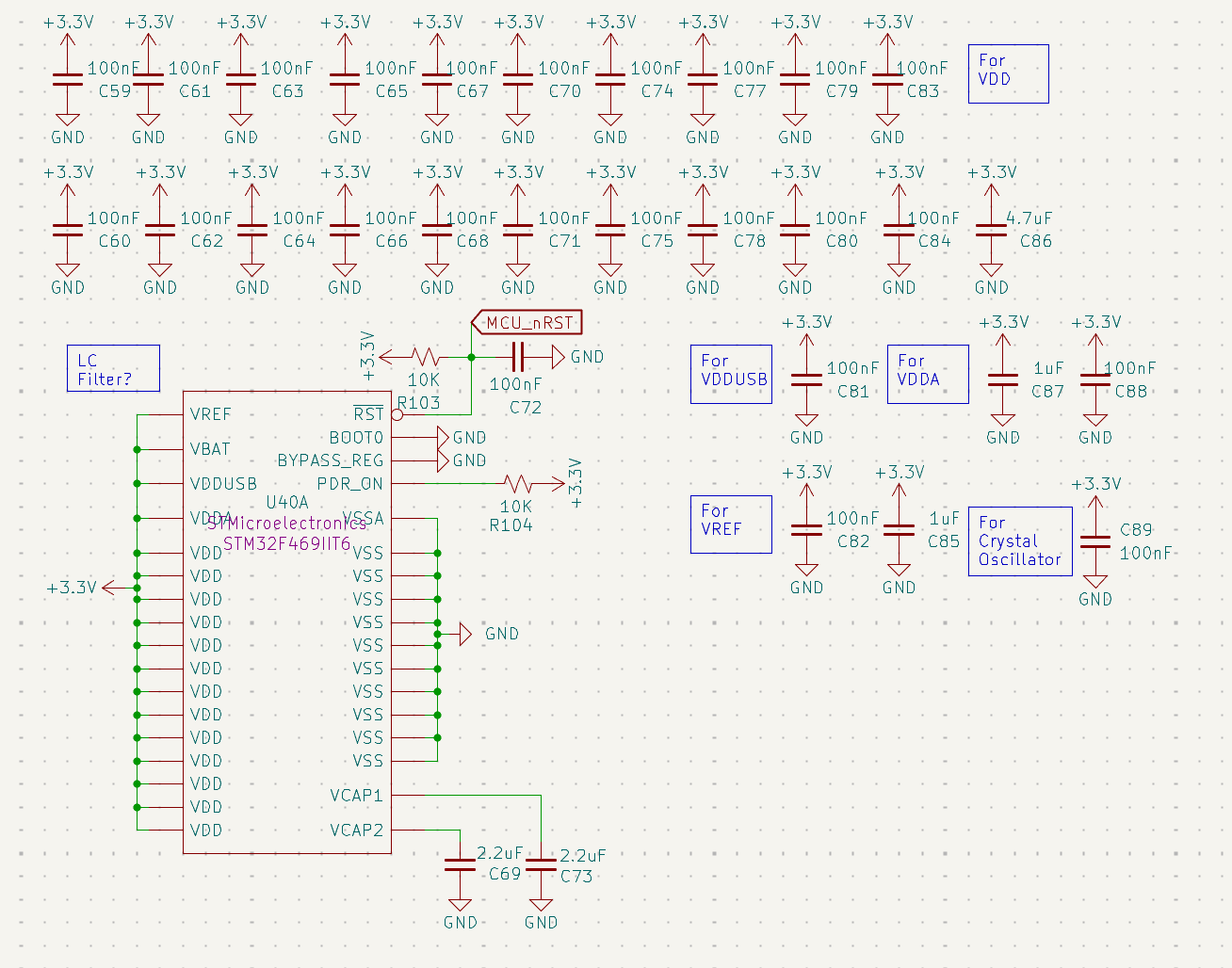Screen dimensions: 1232x968
Task: Click the STM32F469IIT6 part number text
Action: [x=287, y=543]
